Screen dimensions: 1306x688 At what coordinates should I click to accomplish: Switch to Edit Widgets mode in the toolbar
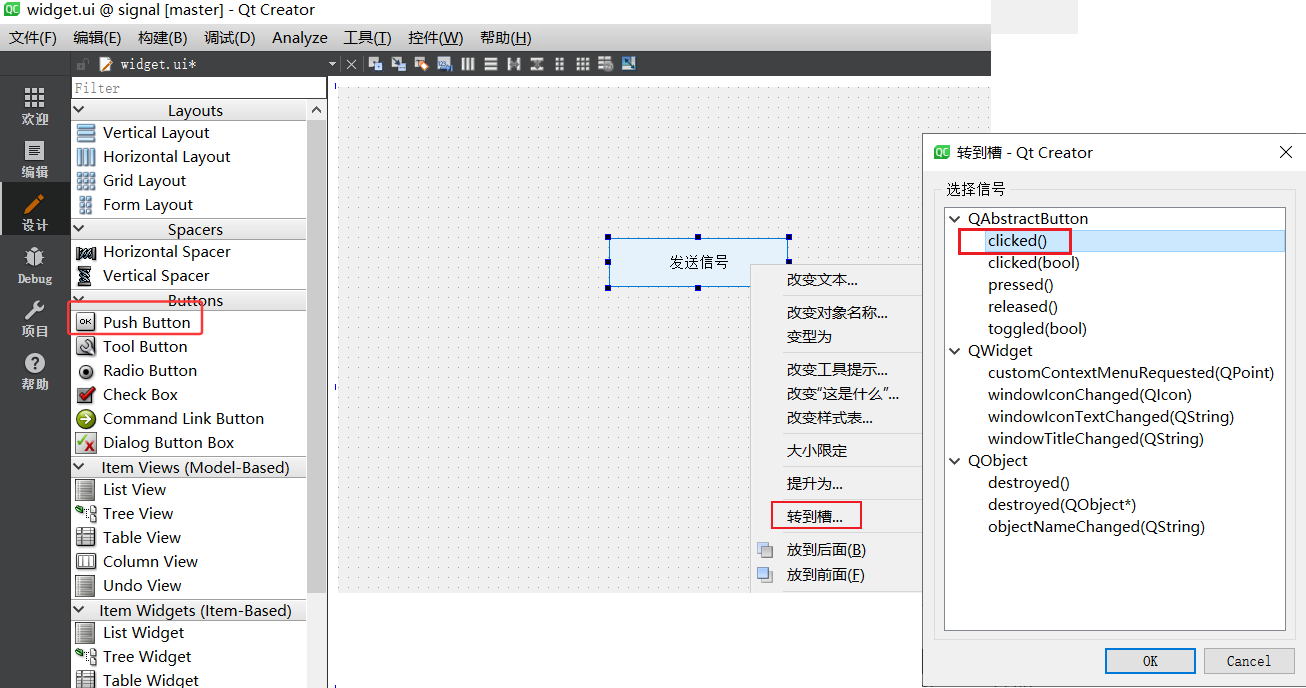pyautogui.click(x=375, y=64)
